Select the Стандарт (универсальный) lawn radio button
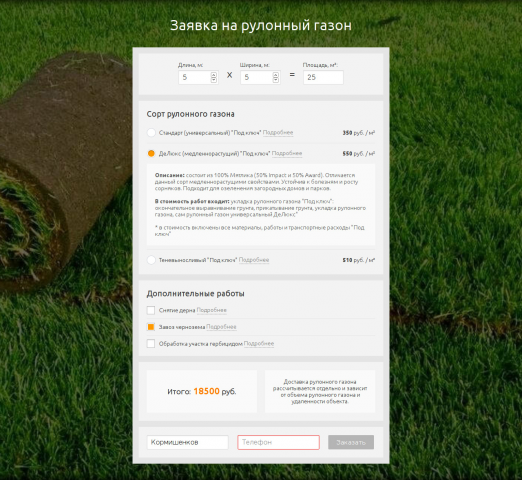The image size is (522, 480). click(x=151, y=133)
